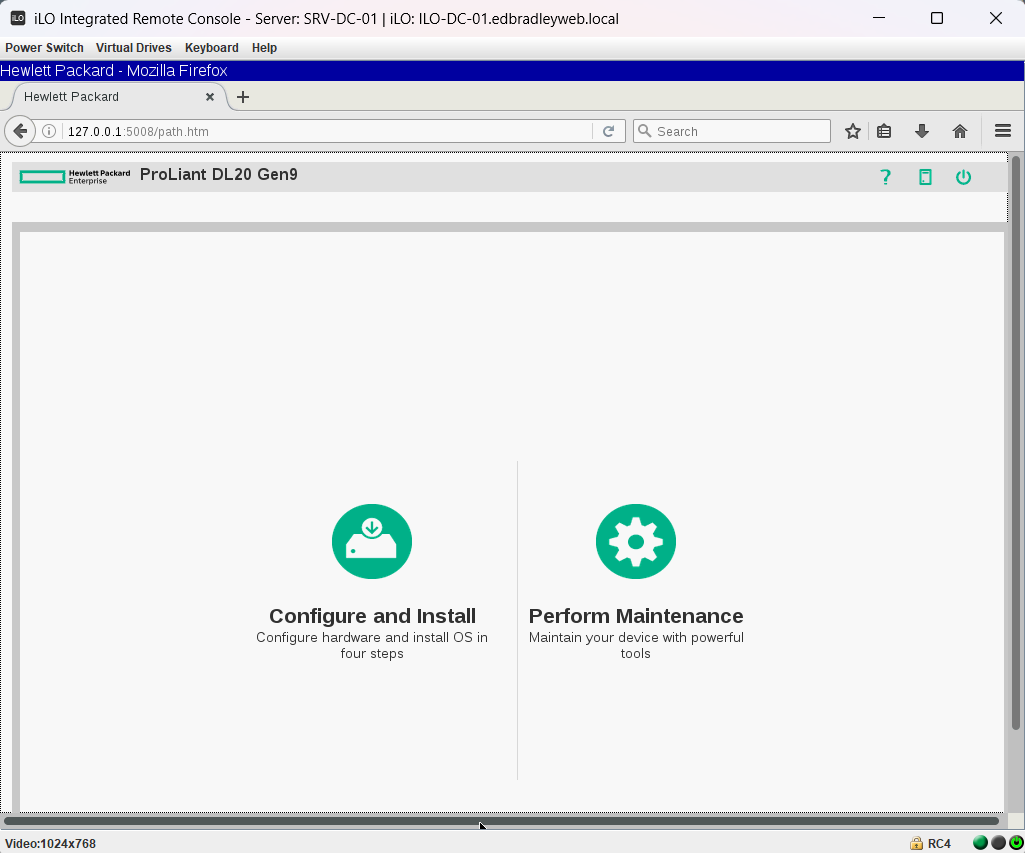The width and height of the screenshot is (1025, 853).
Task: Open Intelligent Provisioning help via question mark icon
Action: click(885, 177)
